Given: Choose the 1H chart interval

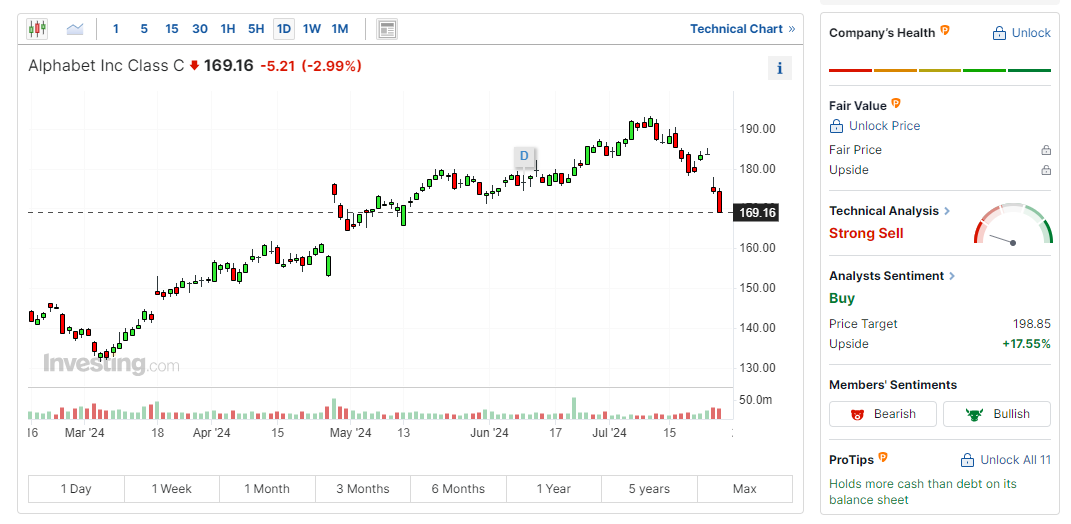Looking at the screenshot, I should pyautogui.click(x=228, y=29).
